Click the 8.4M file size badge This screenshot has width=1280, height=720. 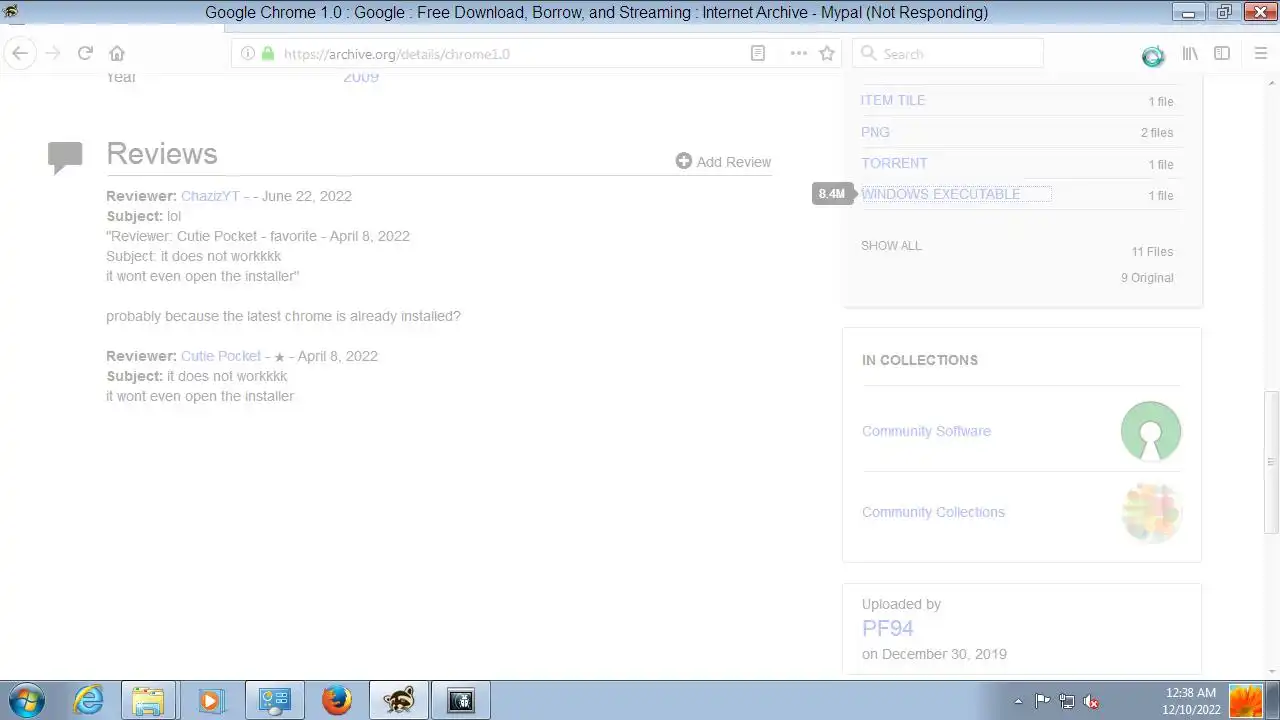(831, 194)
